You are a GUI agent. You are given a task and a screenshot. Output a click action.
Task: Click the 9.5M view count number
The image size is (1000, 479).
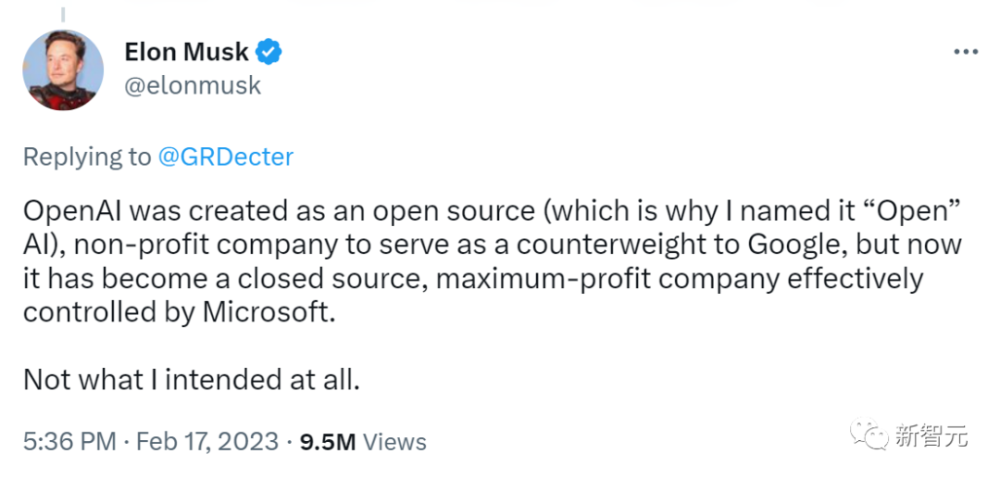pos(327,441)
